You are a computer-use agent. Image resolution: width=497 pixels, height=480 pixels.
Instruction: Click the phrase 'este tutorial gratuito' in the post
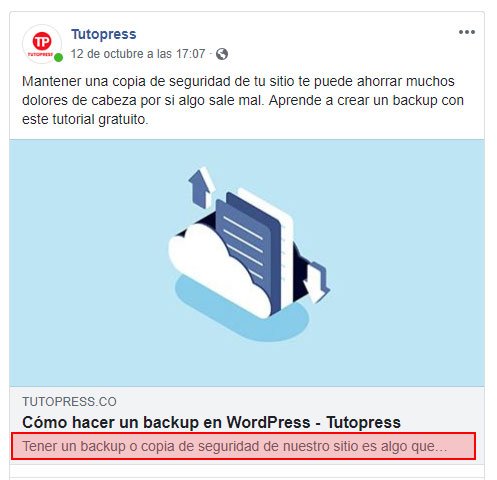(85, 119)
